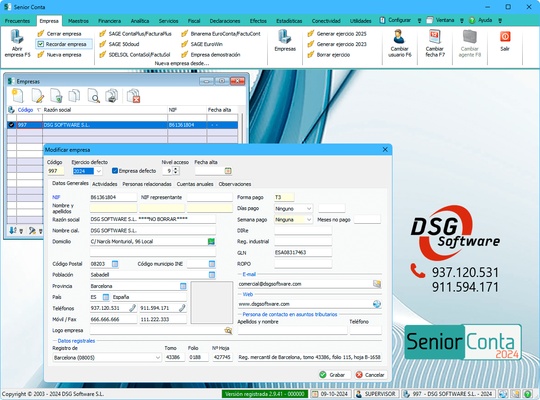Open calendar picker for Fecha alta
This screenshot has width=540, height=400.
click(x=228, y=171)
